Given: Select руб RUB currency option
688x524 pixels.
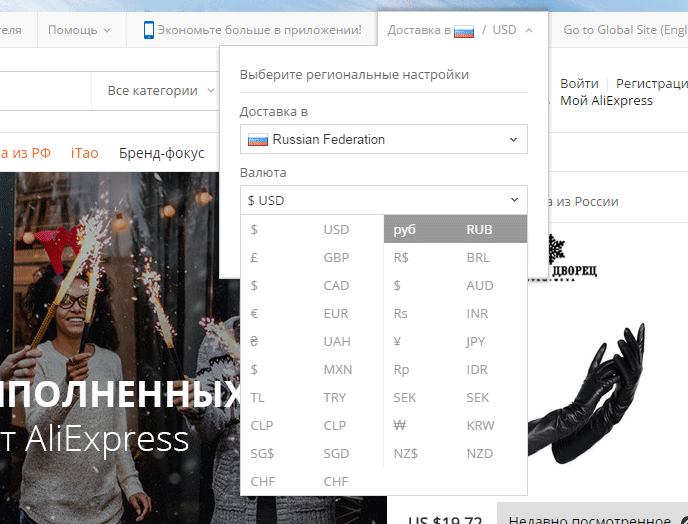Looking at the screenshot, I should pos(455,229).
